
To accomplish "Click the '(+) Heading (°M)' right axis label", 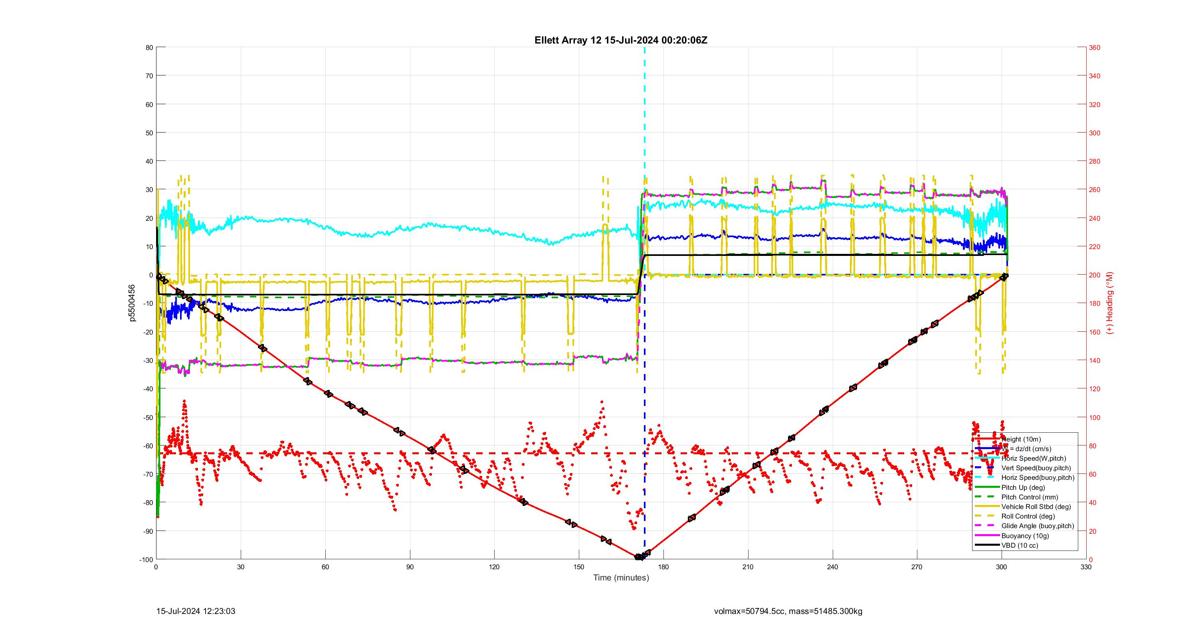I will [x=1110, y=303].
